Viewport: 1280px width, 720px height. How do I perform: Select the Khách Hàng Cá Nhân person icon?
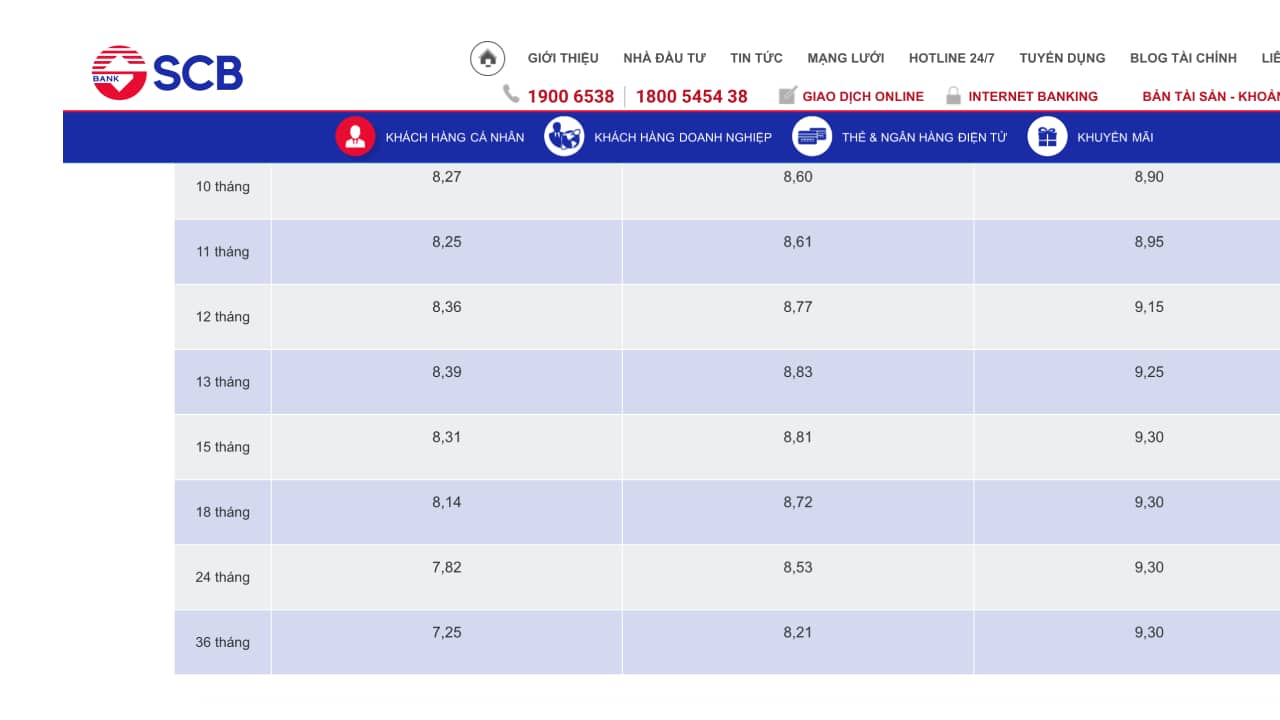point(354,137)
